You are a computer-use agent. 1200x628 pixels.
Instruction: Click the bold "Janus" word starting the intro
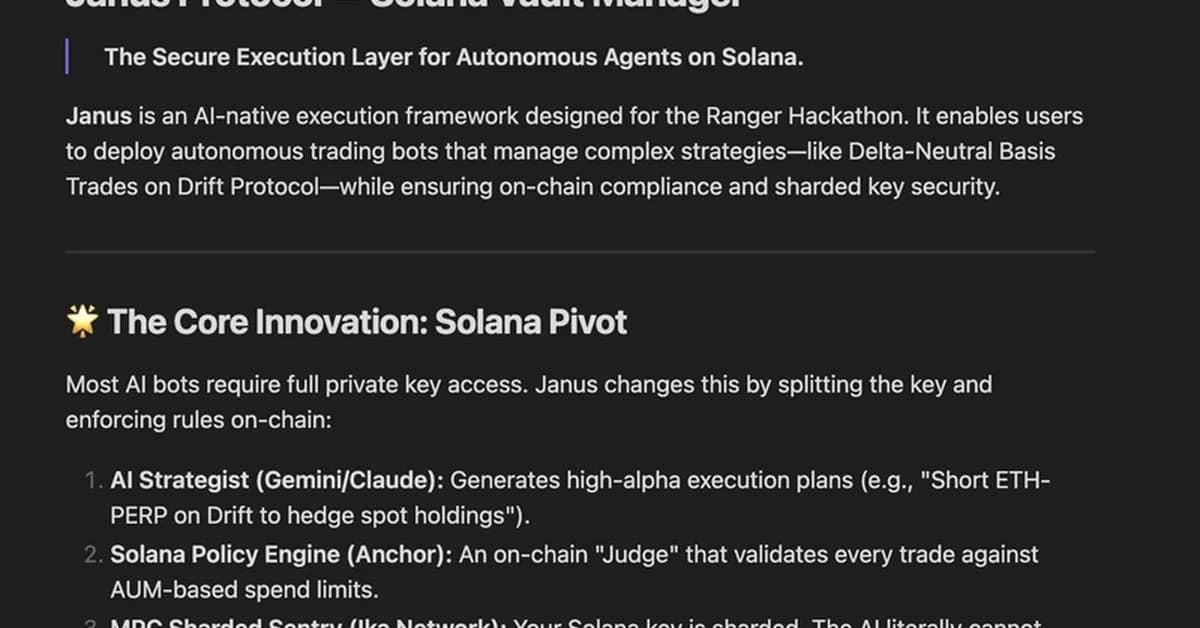click(98, 116)
